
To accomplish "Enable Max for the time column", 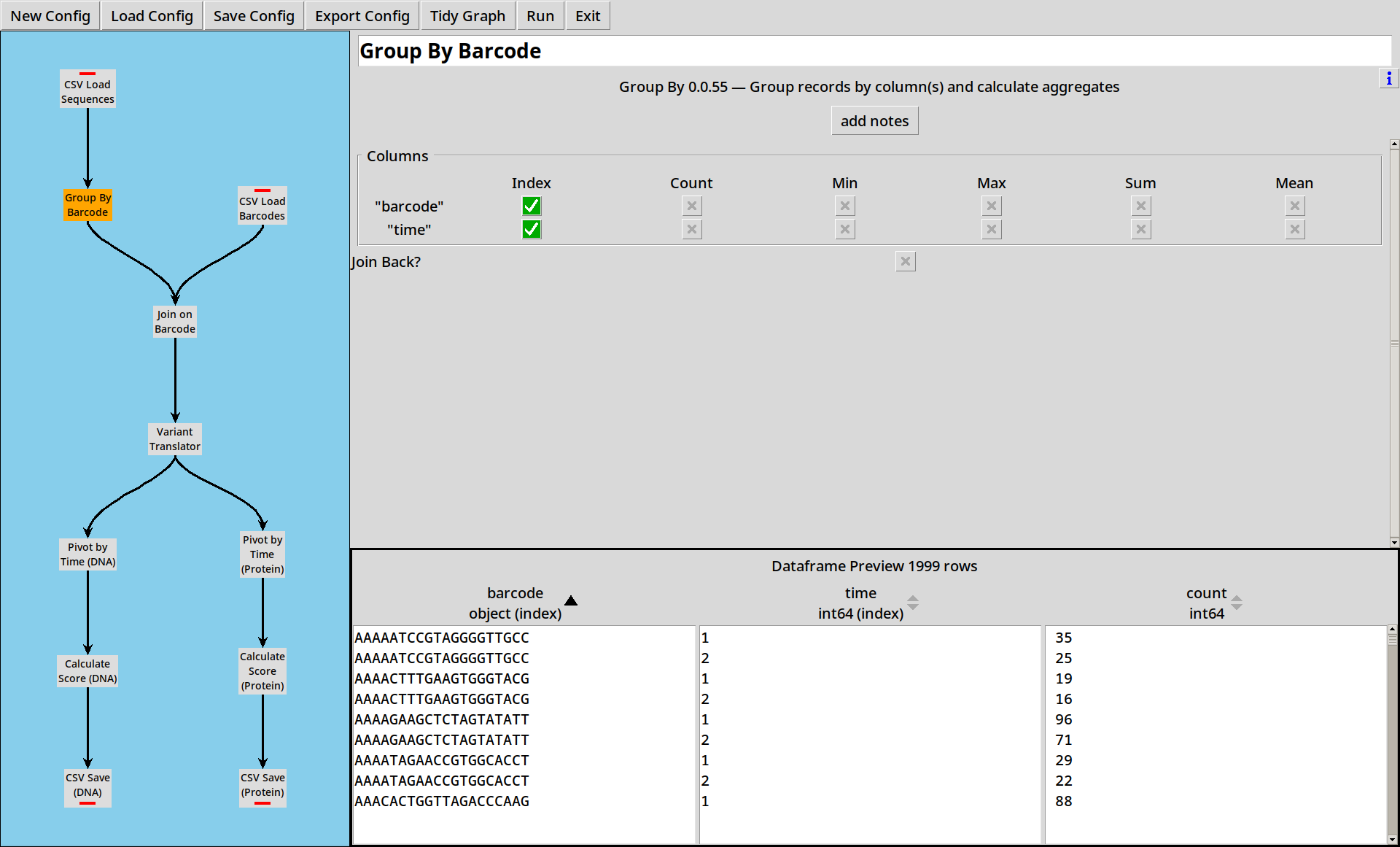I will 992,230.
